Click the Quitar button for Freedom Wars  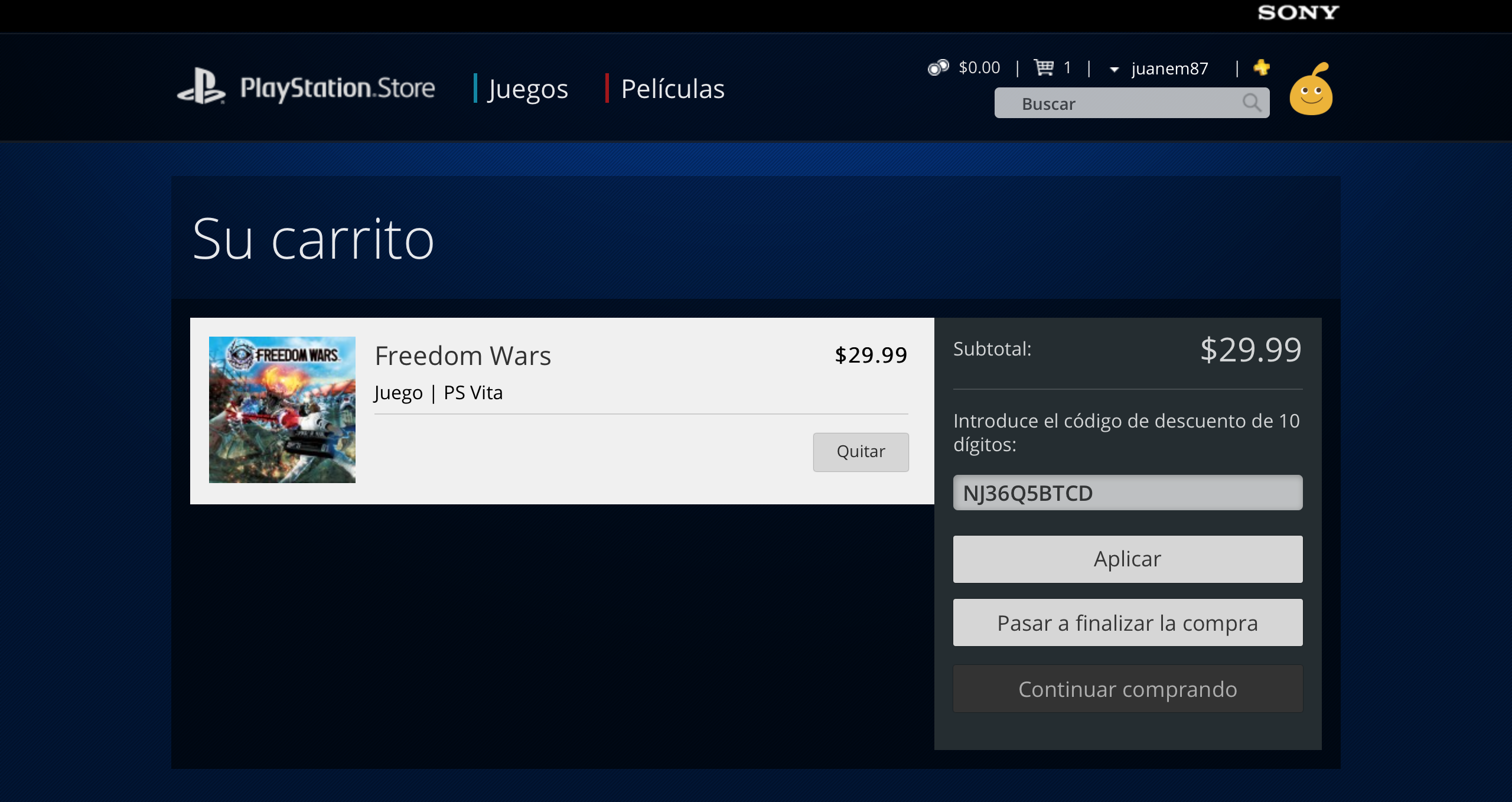pos(861,452)
